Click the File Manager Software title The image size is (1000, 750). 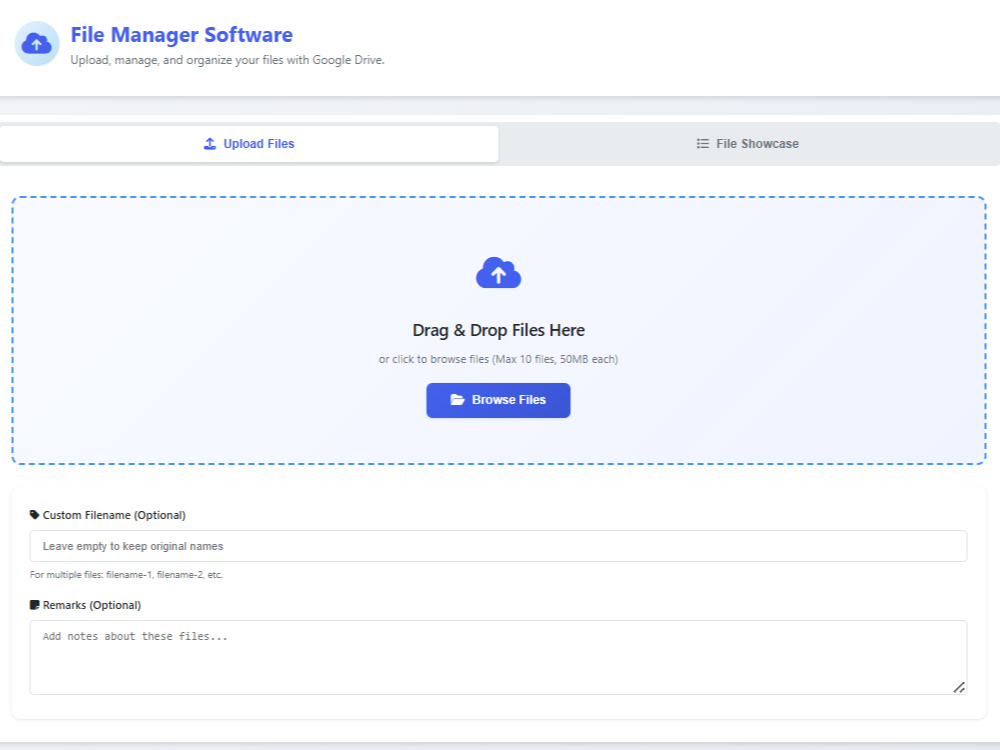point(181,34)
